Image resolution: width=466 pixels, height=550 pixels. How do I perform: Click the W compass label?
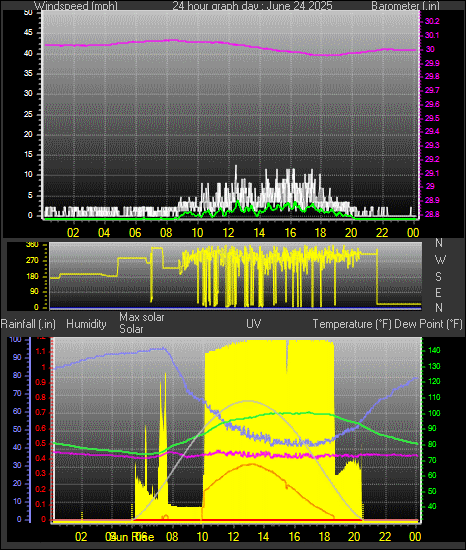tap(440, 260)
